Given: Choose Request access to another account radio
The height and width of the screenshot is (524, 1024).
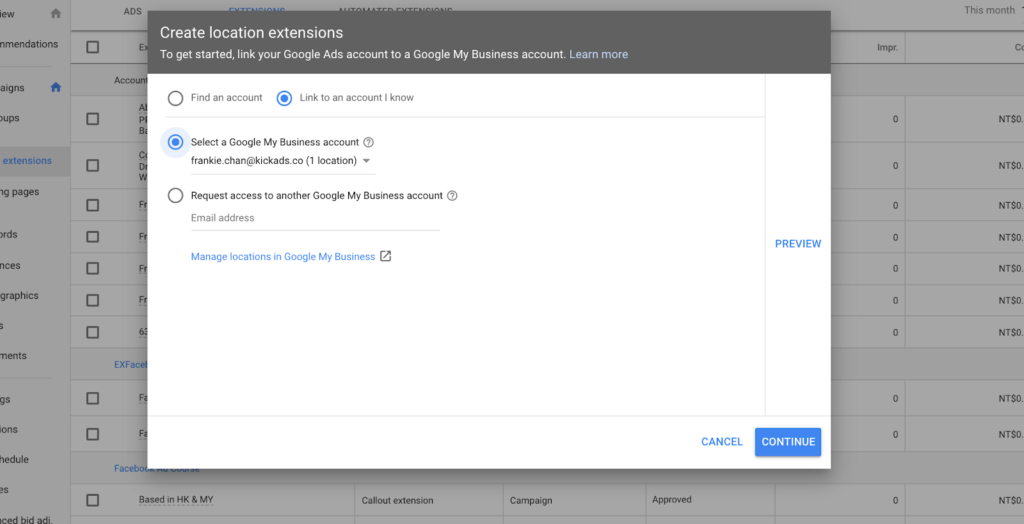Looking at the screenshot, I should click(175, 195).
